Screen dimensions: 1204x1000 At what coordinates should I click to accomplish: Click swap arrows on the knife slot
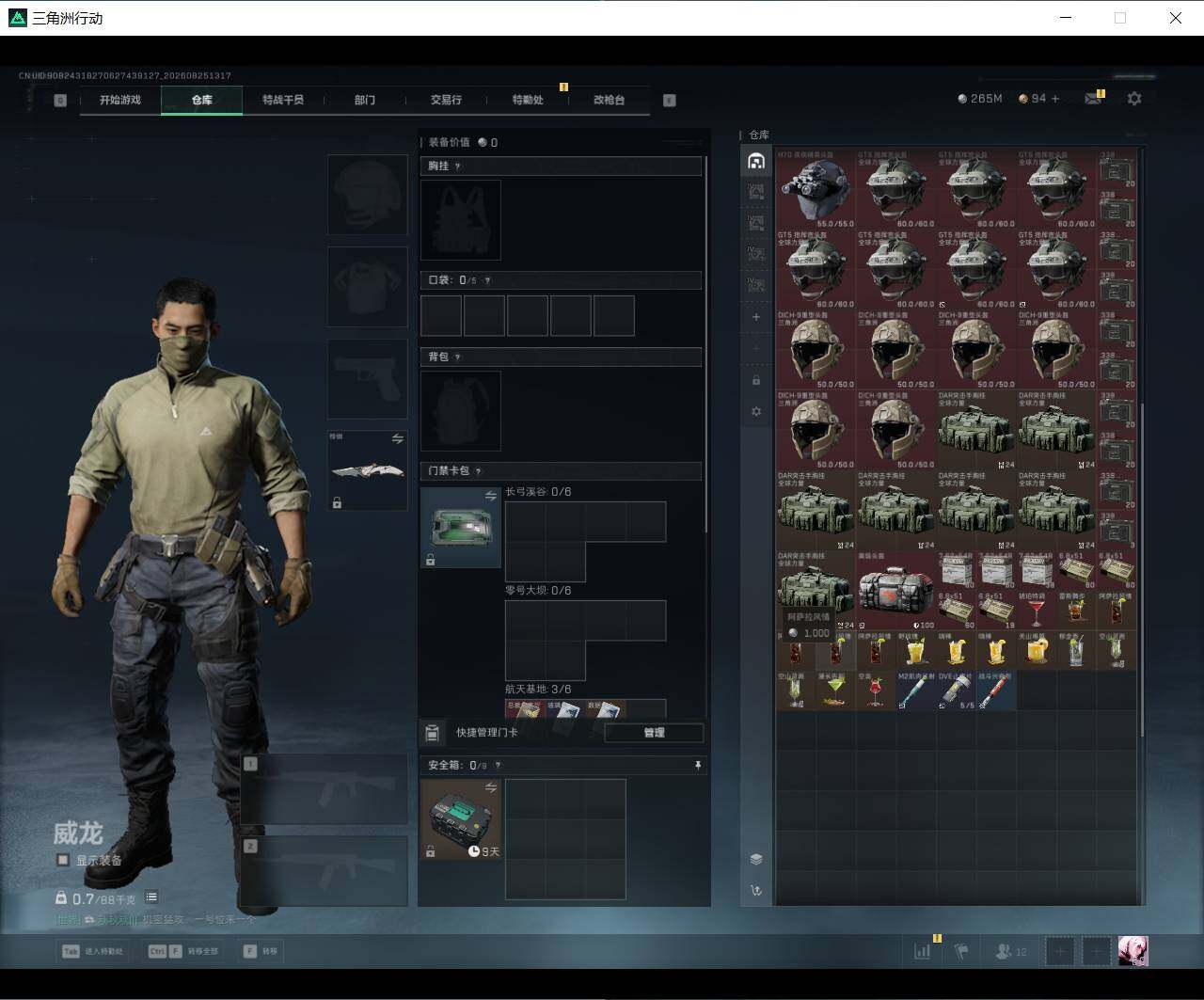(398, 439)
